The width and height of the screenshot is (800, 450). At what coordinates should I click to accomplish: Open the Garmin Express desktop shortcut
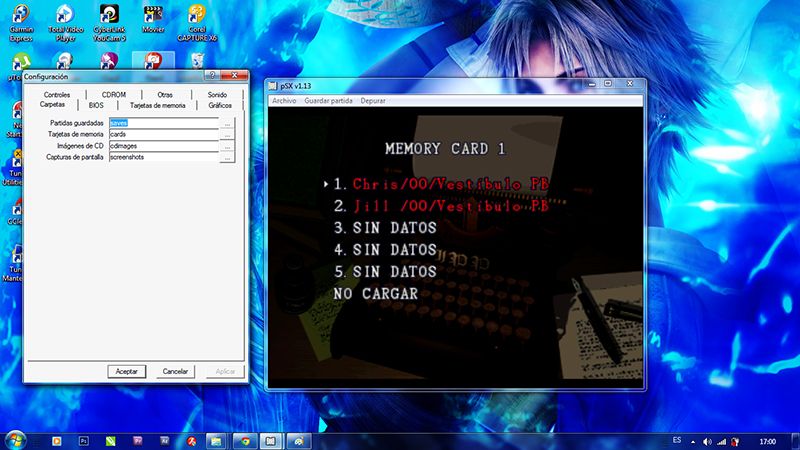coord(21,23)
